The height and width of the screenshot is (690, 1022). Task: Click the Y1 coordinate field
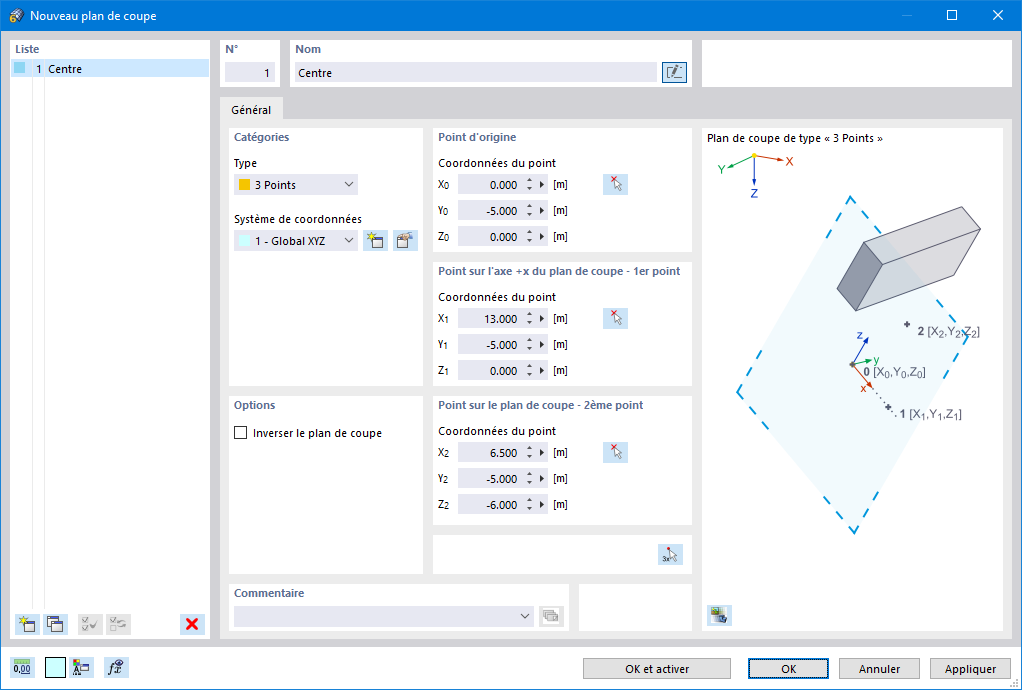[491, 345]
